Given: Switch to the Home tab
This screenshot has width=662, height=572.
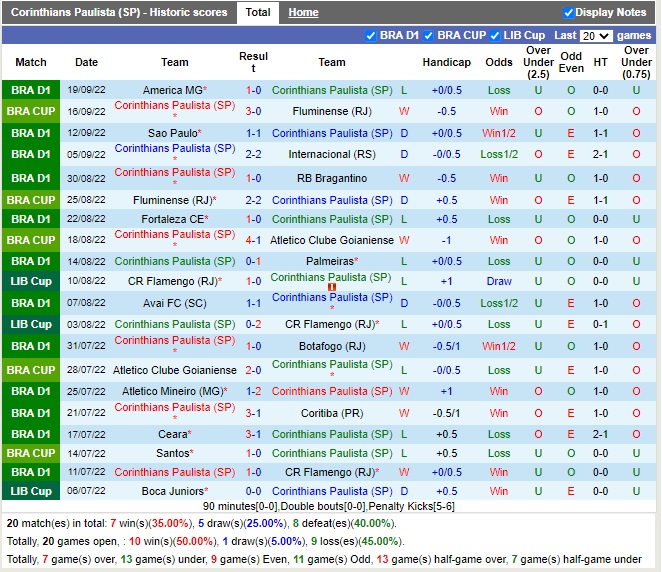Looking at the screenshot, I should tap(303, 13).
